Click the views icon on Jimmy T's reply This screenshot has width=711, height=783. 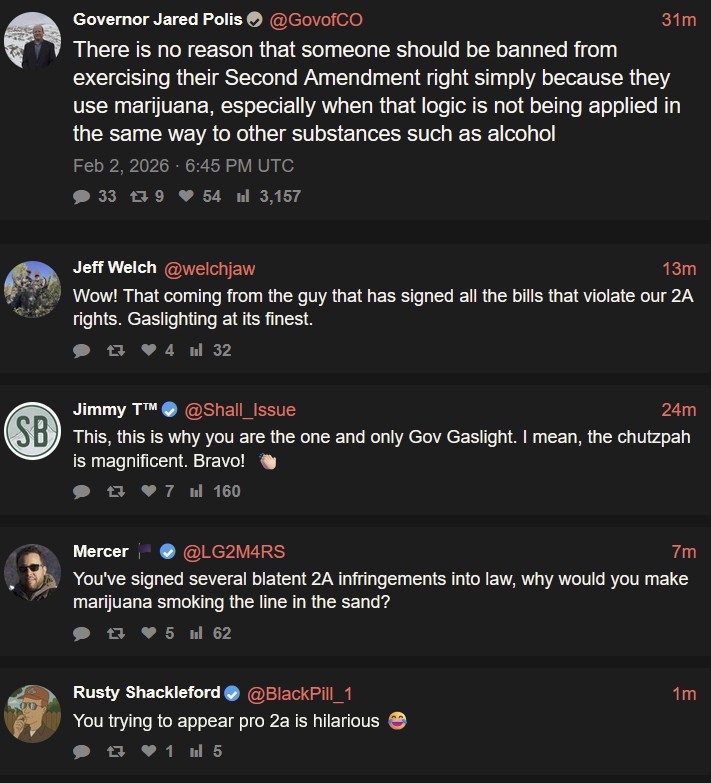point(197,491)
